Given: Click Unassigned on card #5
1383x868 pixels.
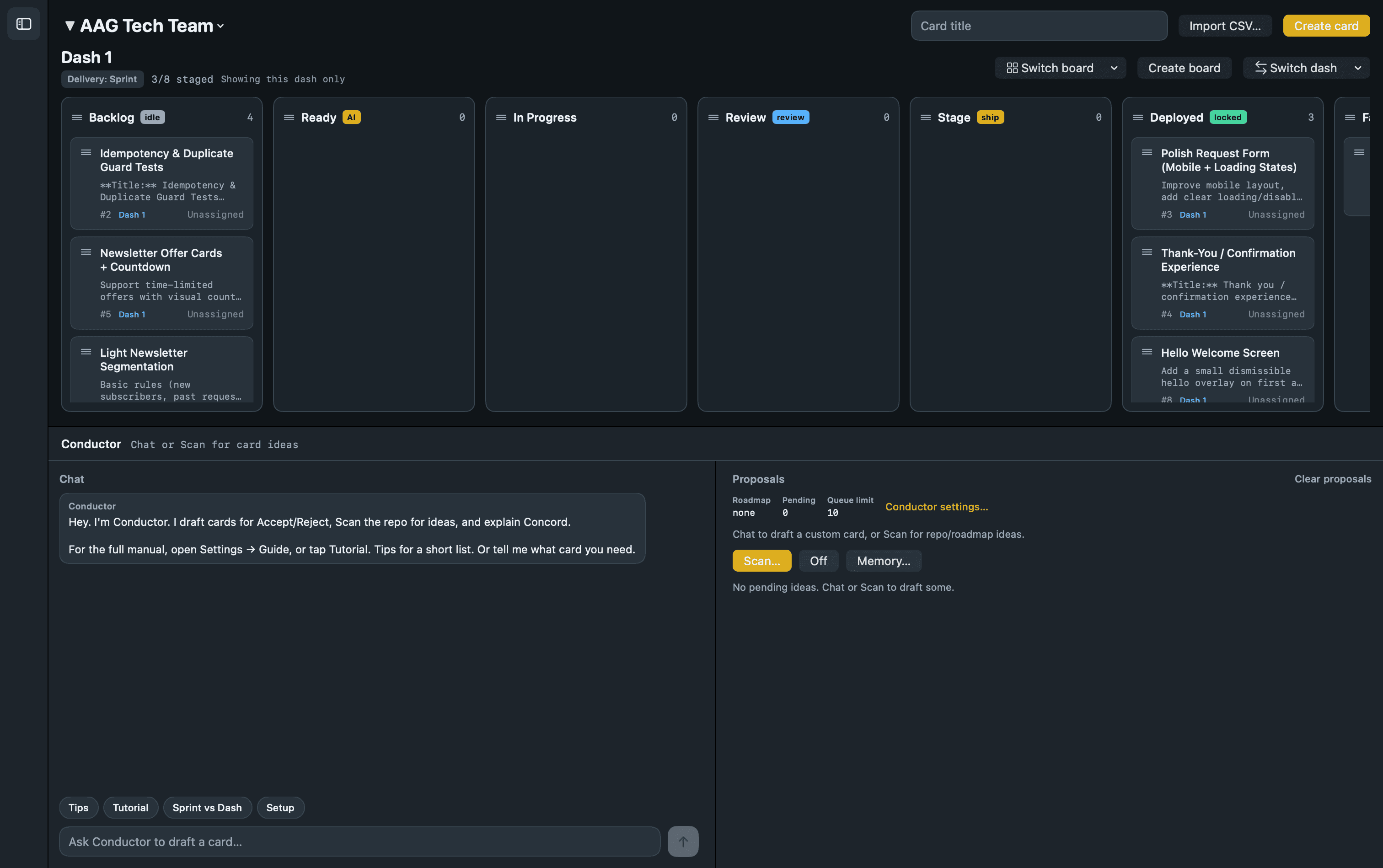Looking at the screenshot, I should [x=215, y=315].
